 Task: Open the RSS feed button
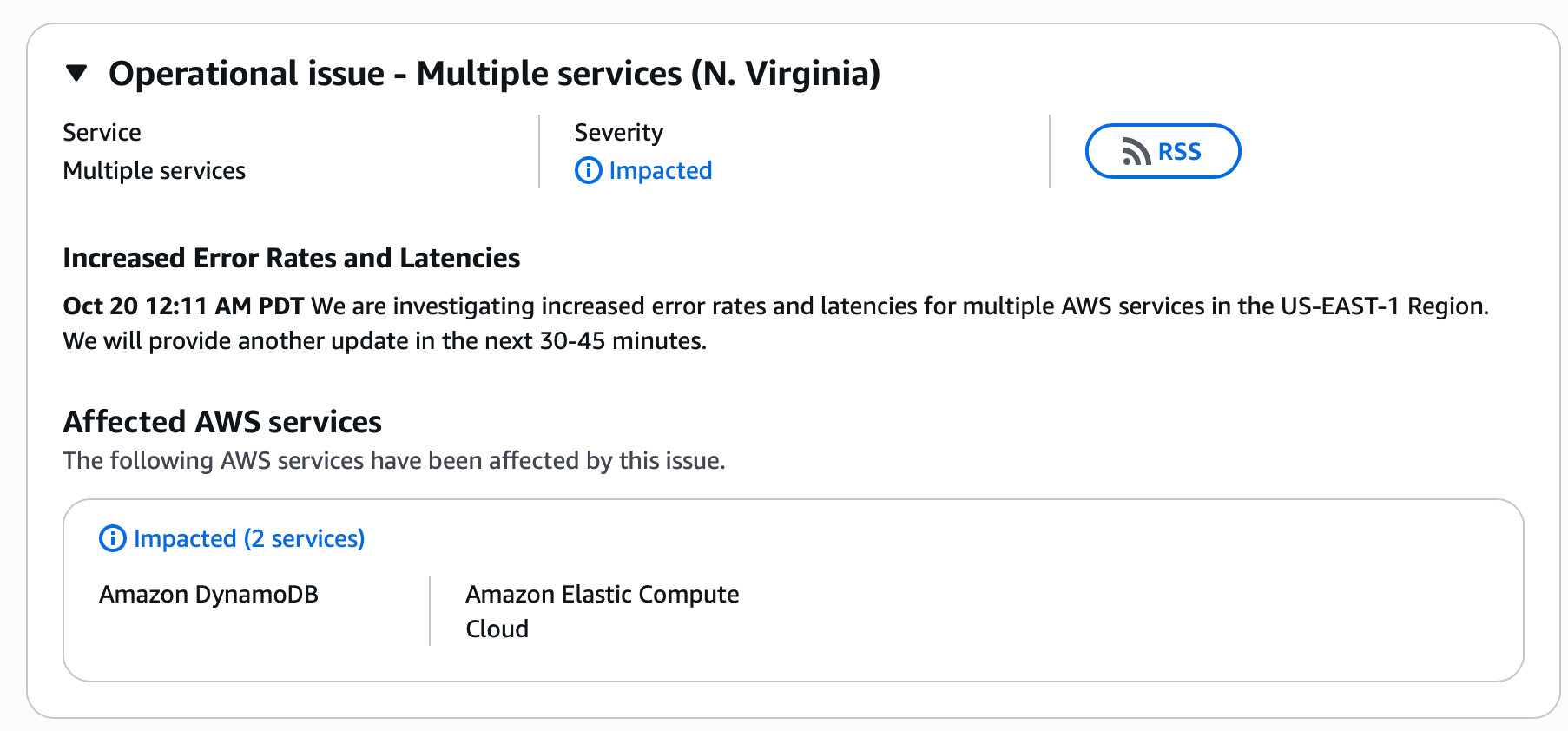click(x=1163, y=151)
